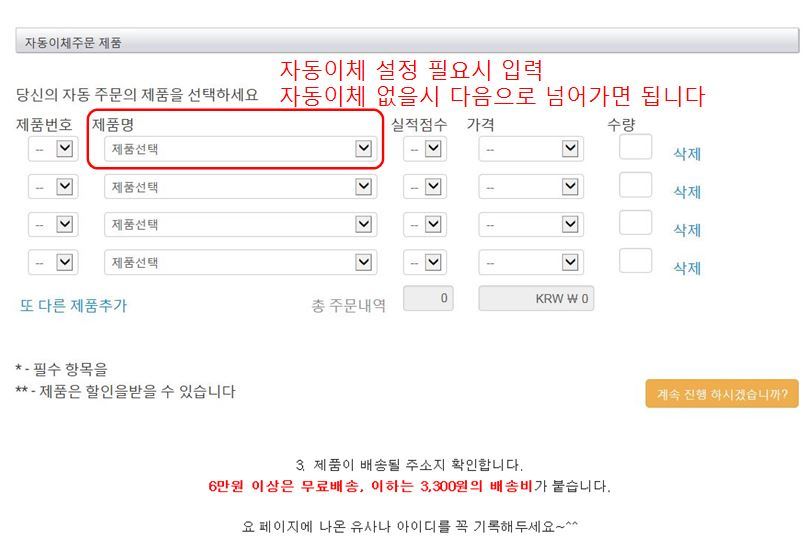This screenshot has height=560, width=808.
Task: Click total points field showing 0
Action: (x=428, y=298)
